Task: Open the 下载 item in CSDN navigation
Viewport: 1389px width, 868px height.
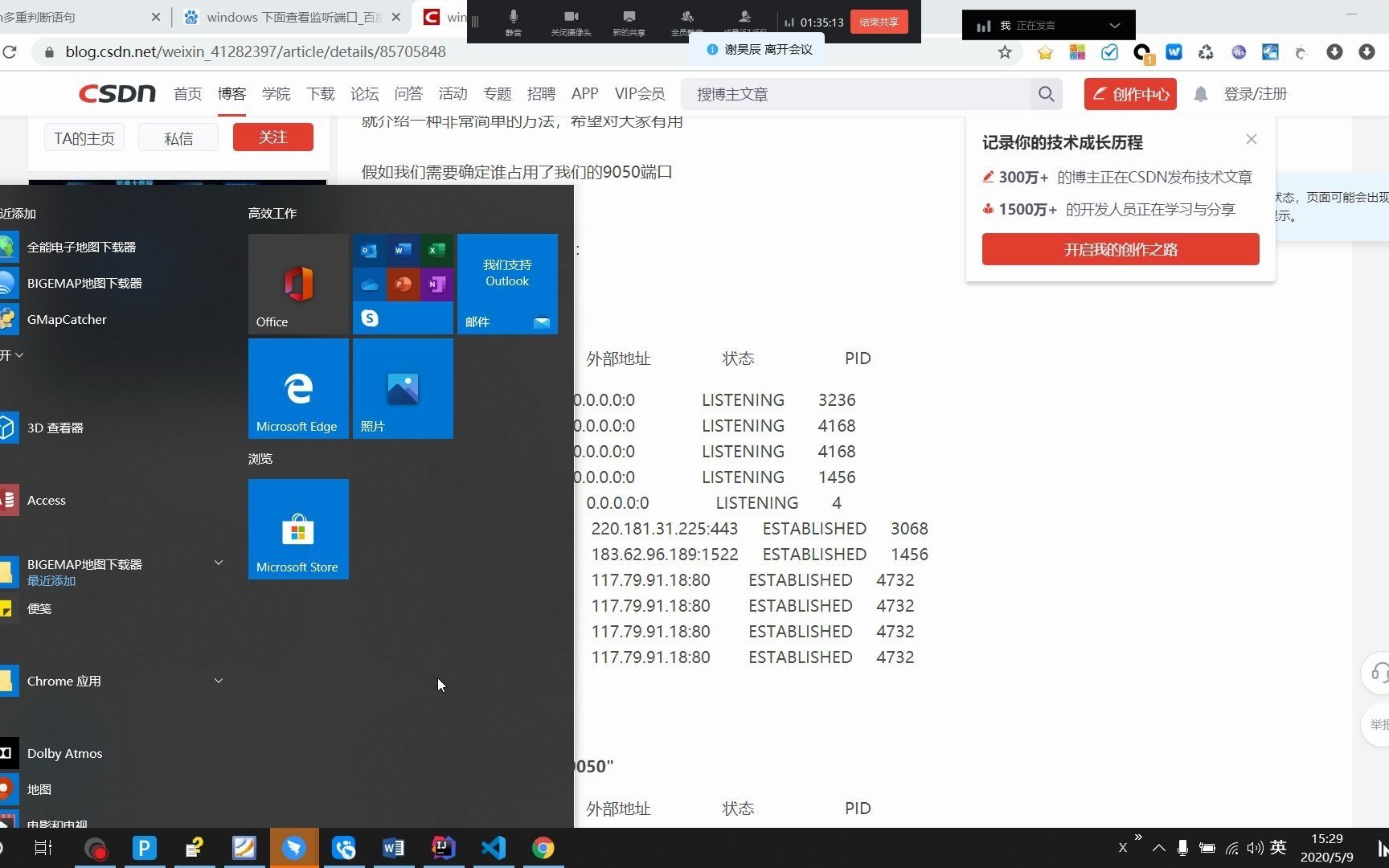Action: click(320, 94)
